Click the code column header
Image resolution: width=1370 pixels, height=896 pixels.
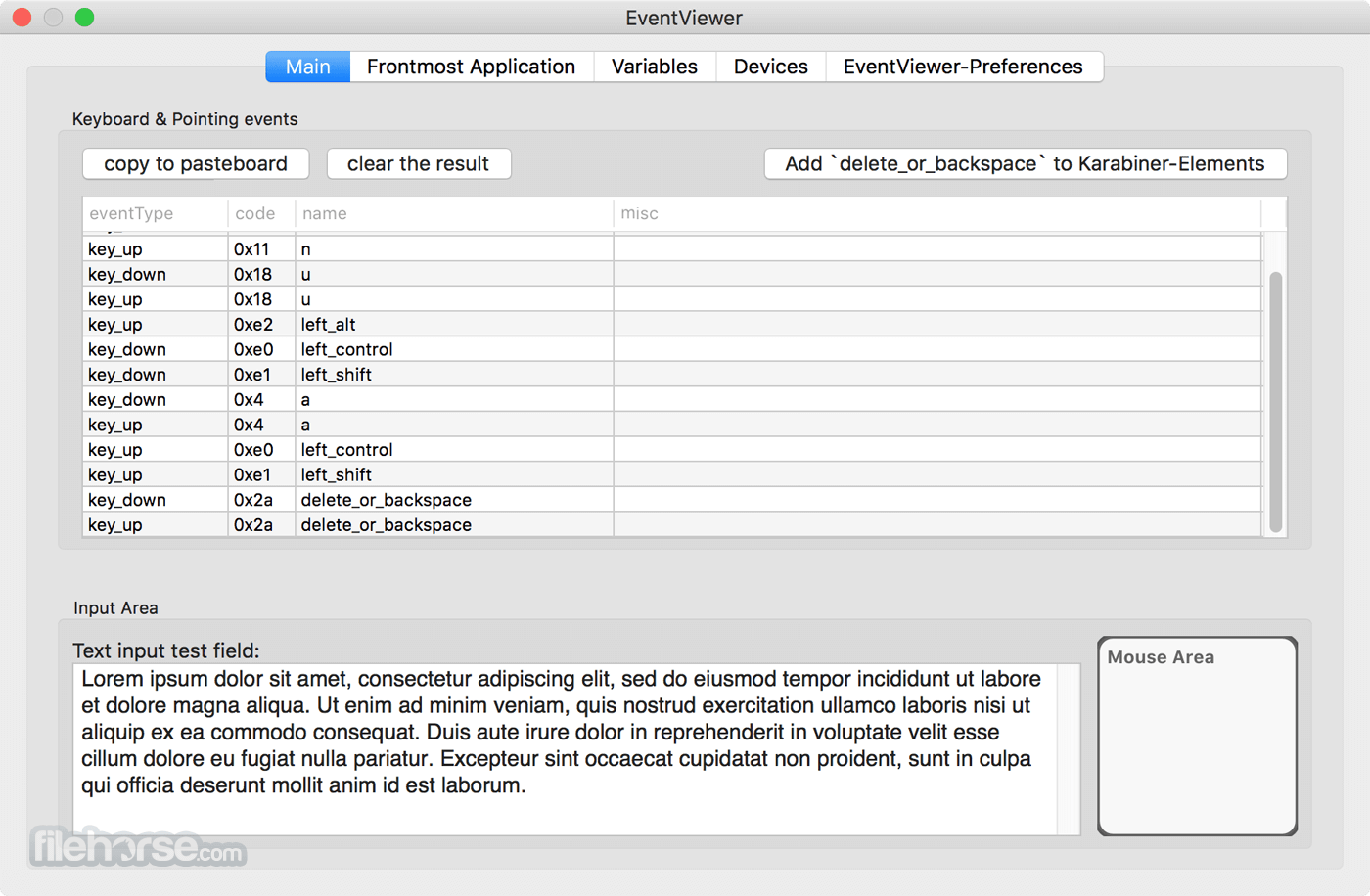[x=261, y=213]
